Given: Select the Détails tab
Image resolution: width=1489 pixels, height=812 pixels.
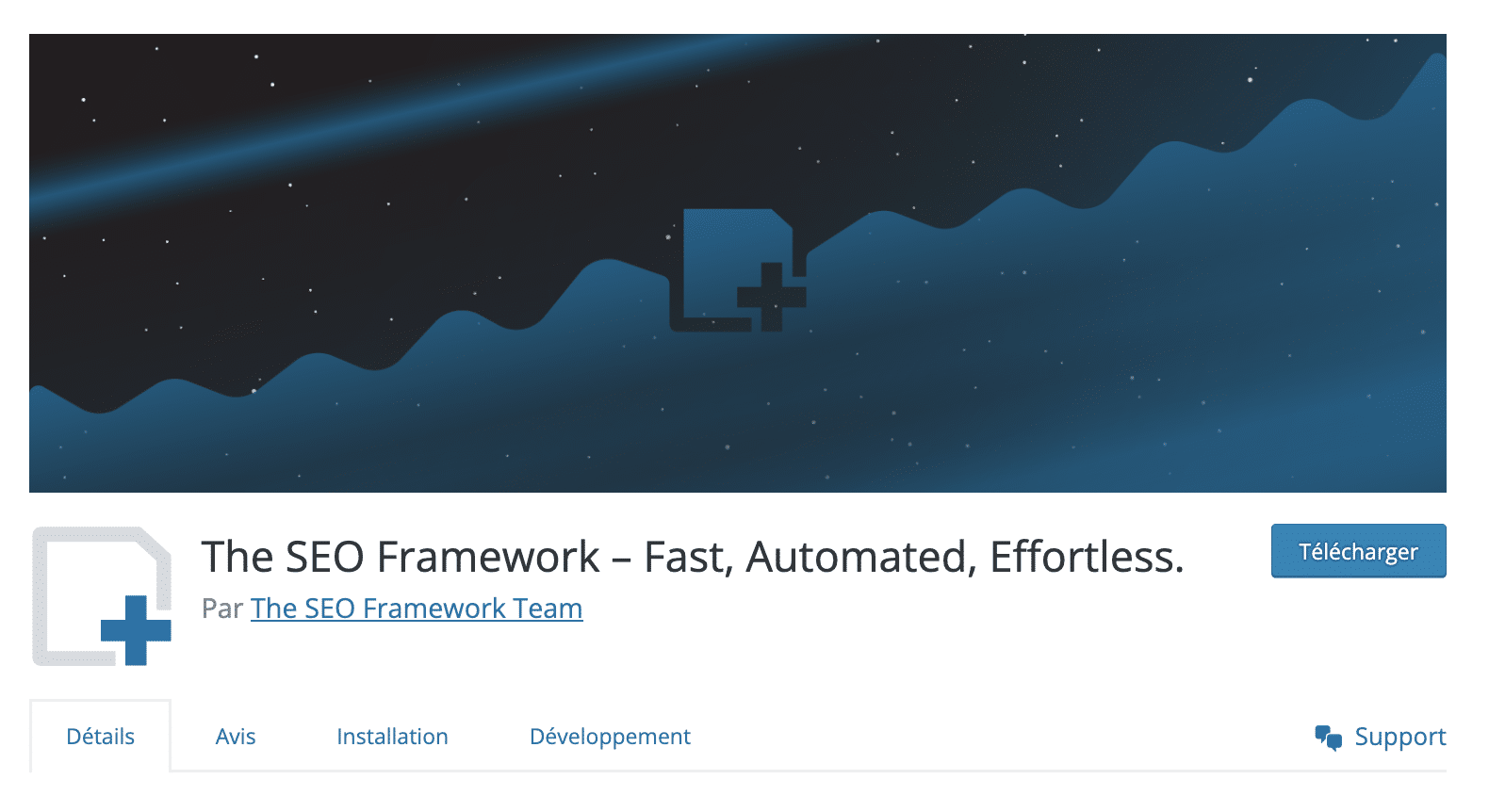Looking at the screenshot, I should [x=100, y=737].
